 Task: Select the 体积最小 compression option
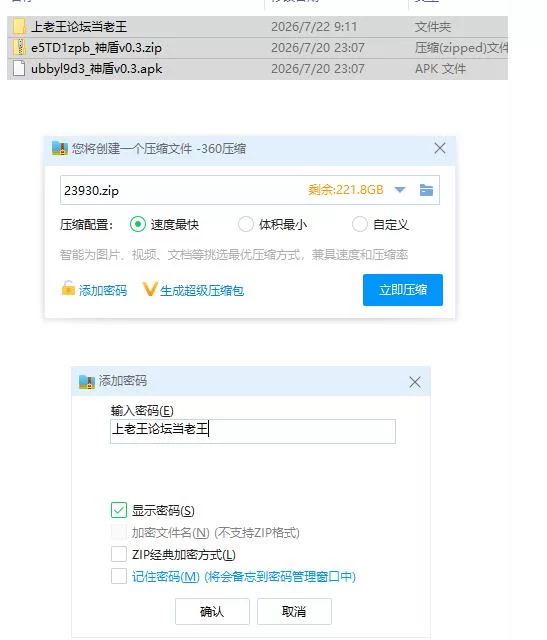[x=246, y=224]
